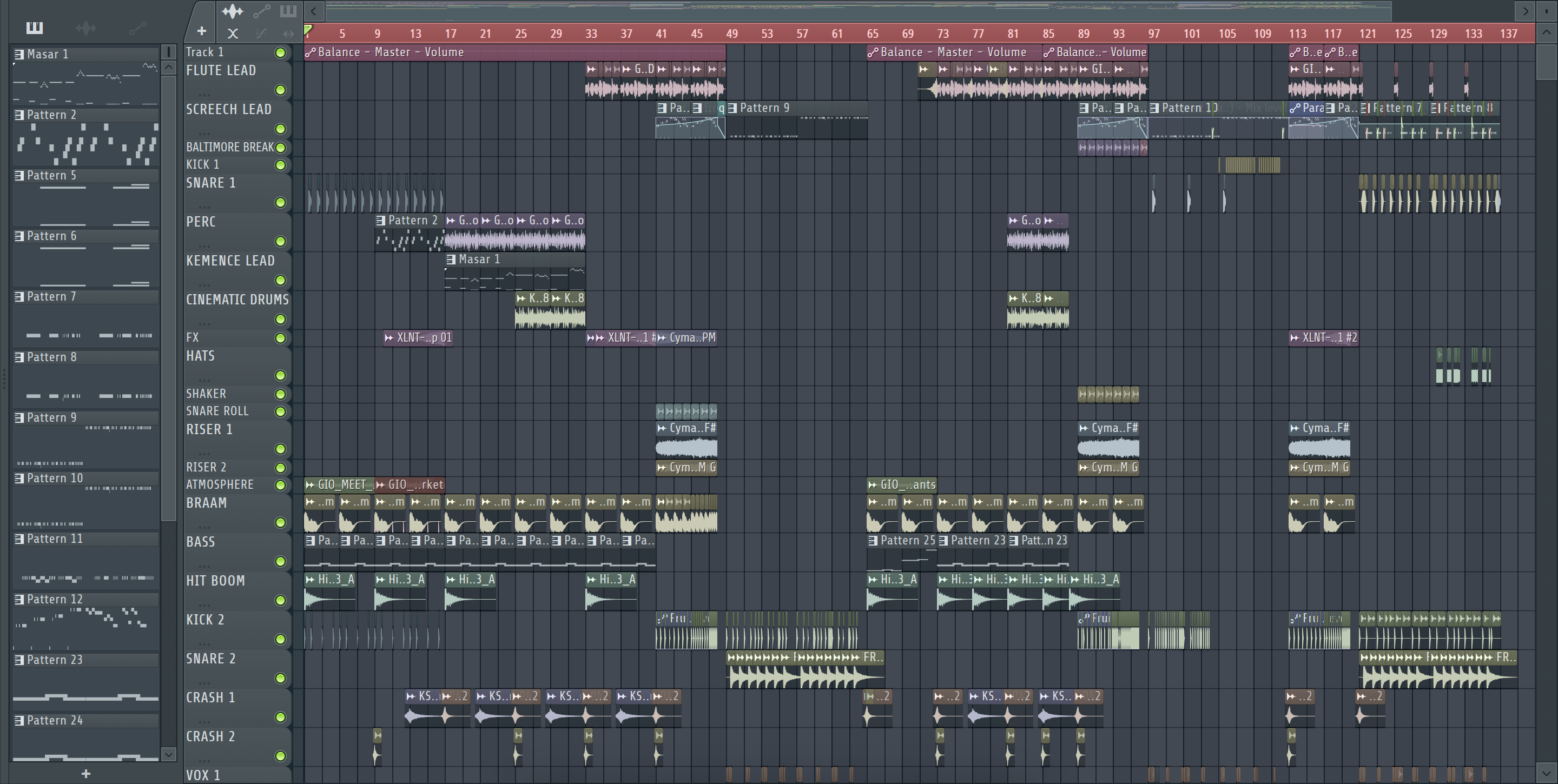Open menu of Masar 1 clip on KEMENCE LEAD
The width and height of the screenshot is (1558, 784).
coord(451,260)
